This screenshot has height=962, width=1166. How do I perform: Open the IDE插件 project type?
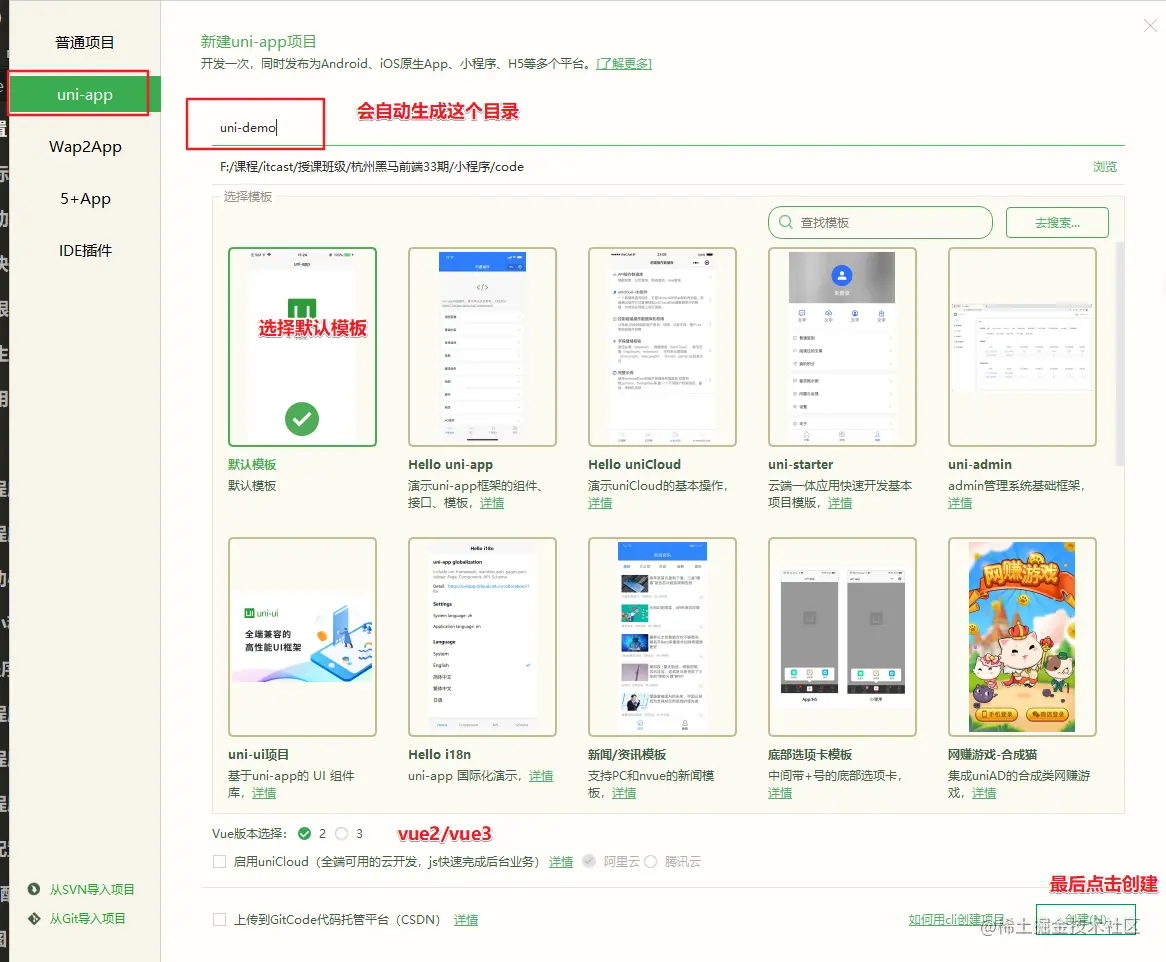85,251
